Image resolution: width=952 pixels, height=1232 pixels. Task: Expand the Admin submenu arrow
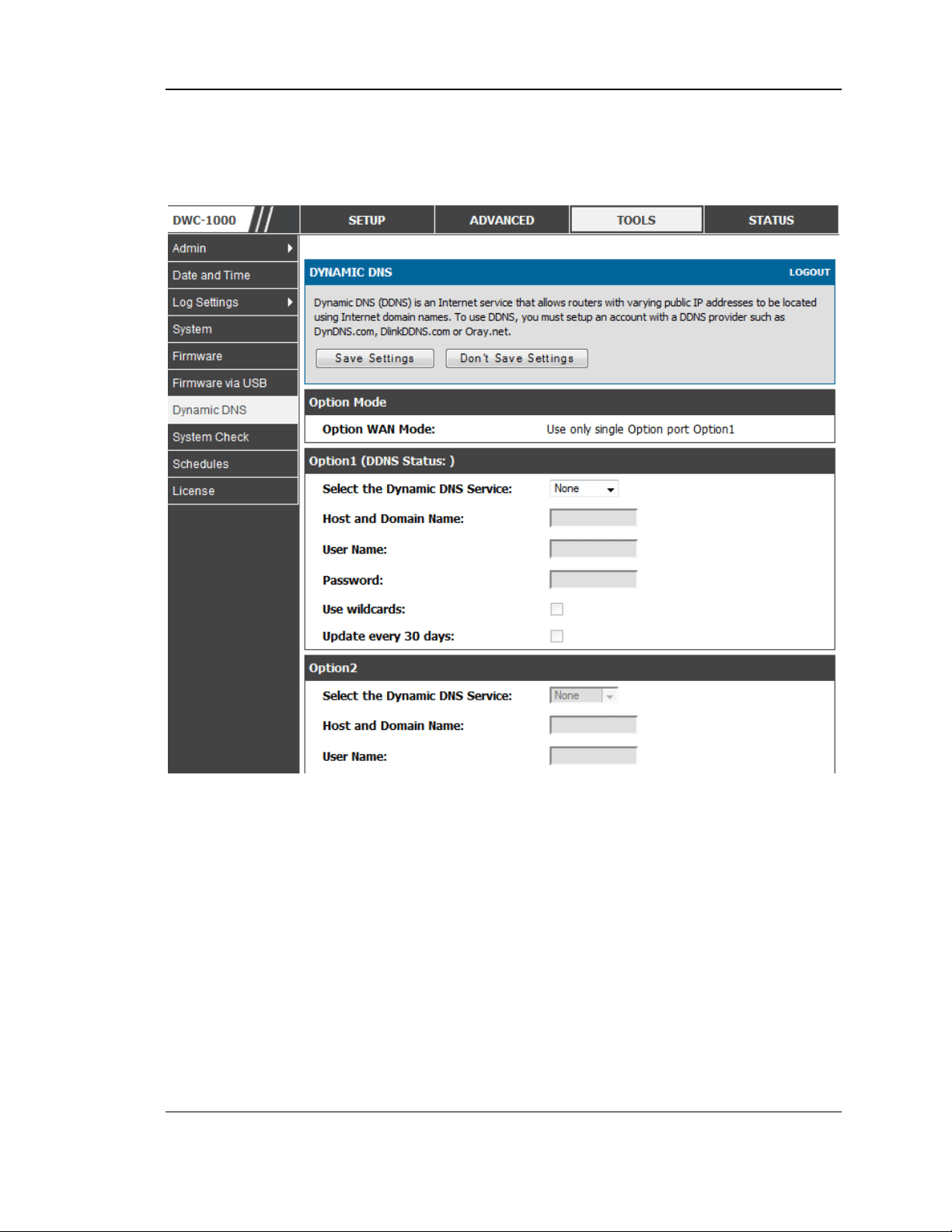(x=290, y=248)
